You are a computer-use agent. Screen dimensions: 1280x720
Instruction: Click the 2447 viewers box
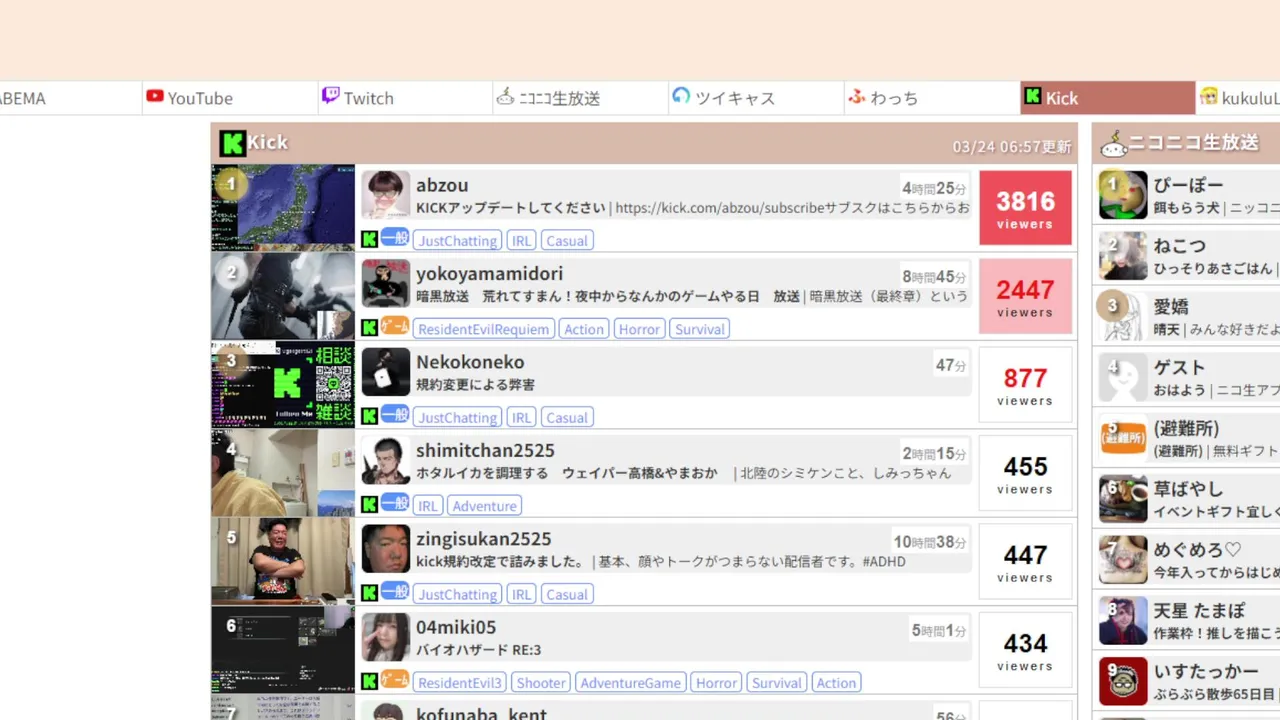(x=1025, y=296)
